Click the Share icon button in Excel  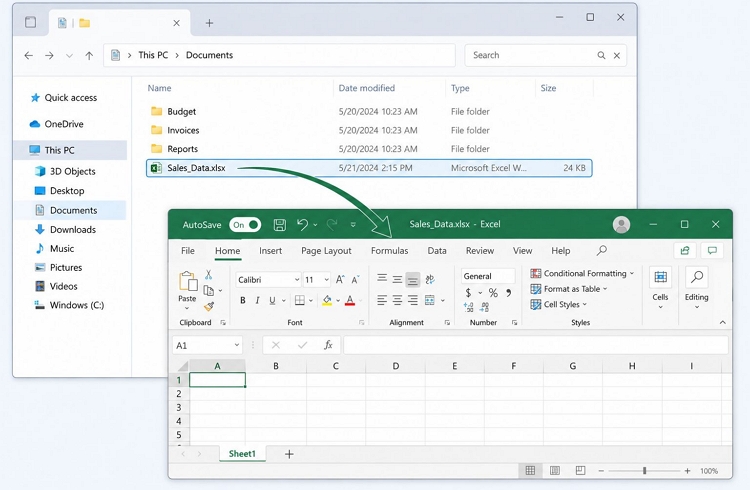(x=685, y=250)
